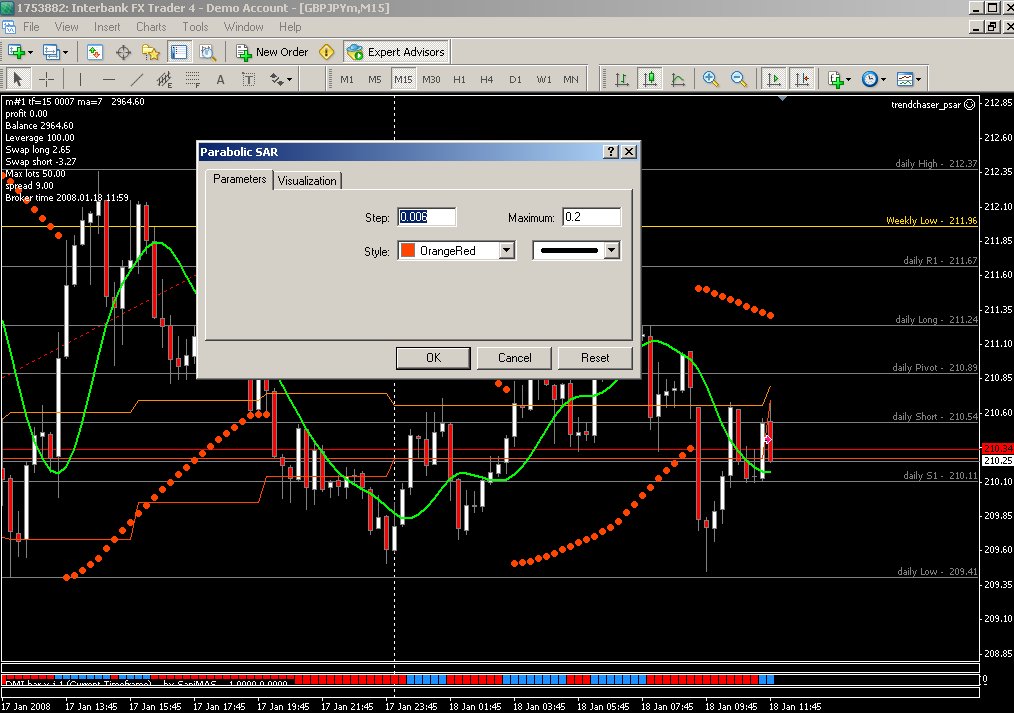Screen dimensions: 1014x713
Task: Switch to Candlesticks chart view icon
Action: [x=650, y=80]
